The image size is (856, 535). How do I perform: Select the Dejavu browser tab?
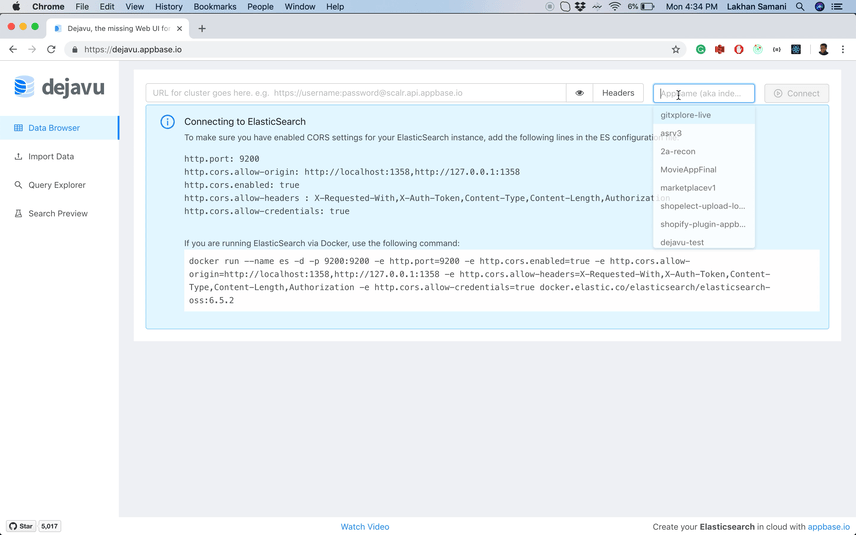pyautogui.click(x=119, y=28)
